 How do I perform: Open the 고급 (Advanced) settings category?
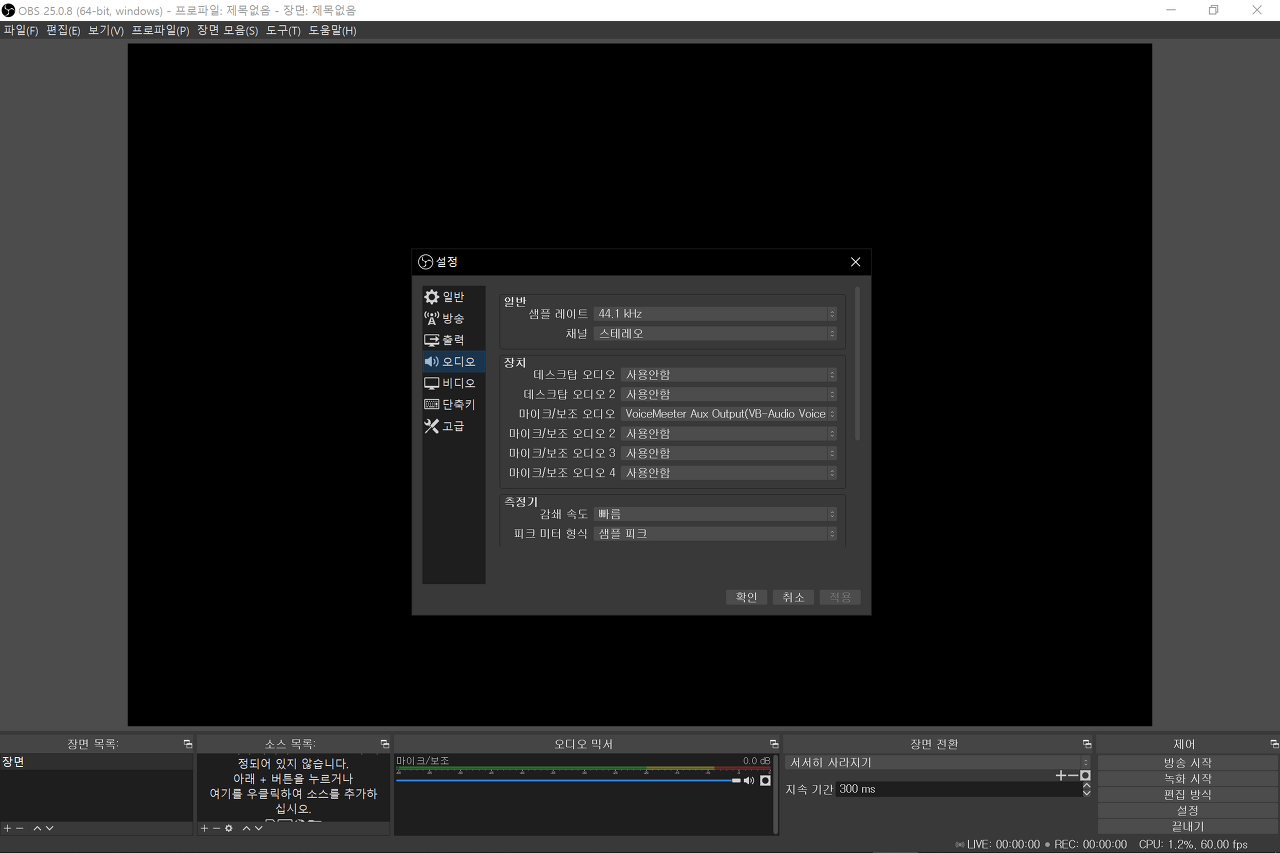(x=454, y=426)
